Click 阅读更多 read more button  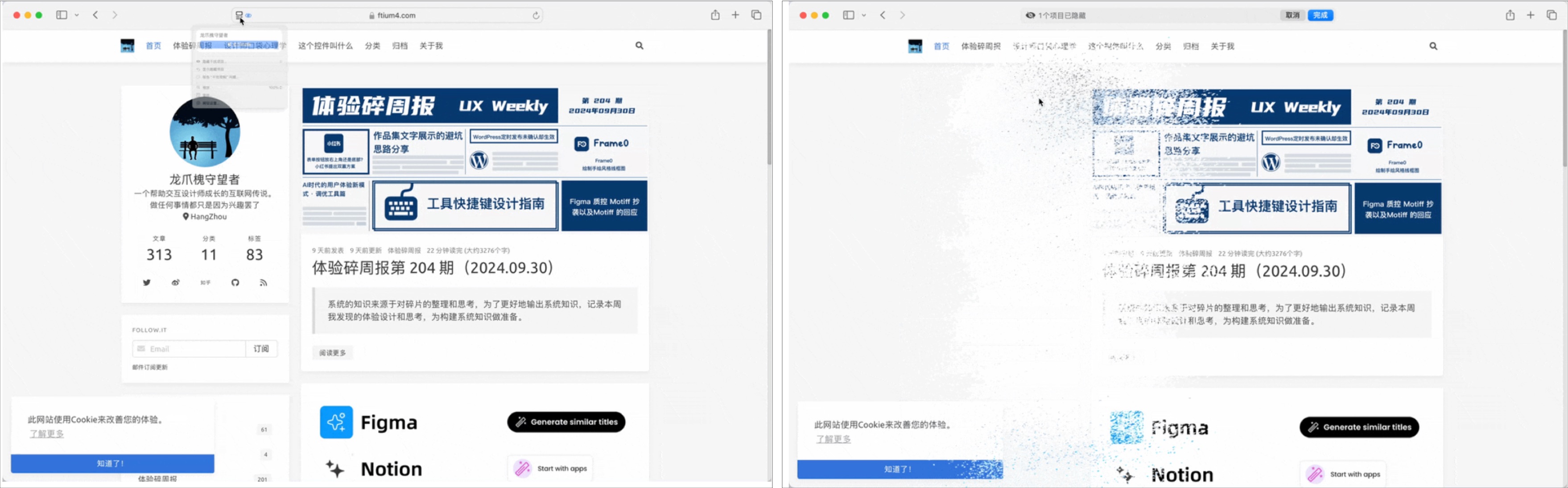pos(332,353)
